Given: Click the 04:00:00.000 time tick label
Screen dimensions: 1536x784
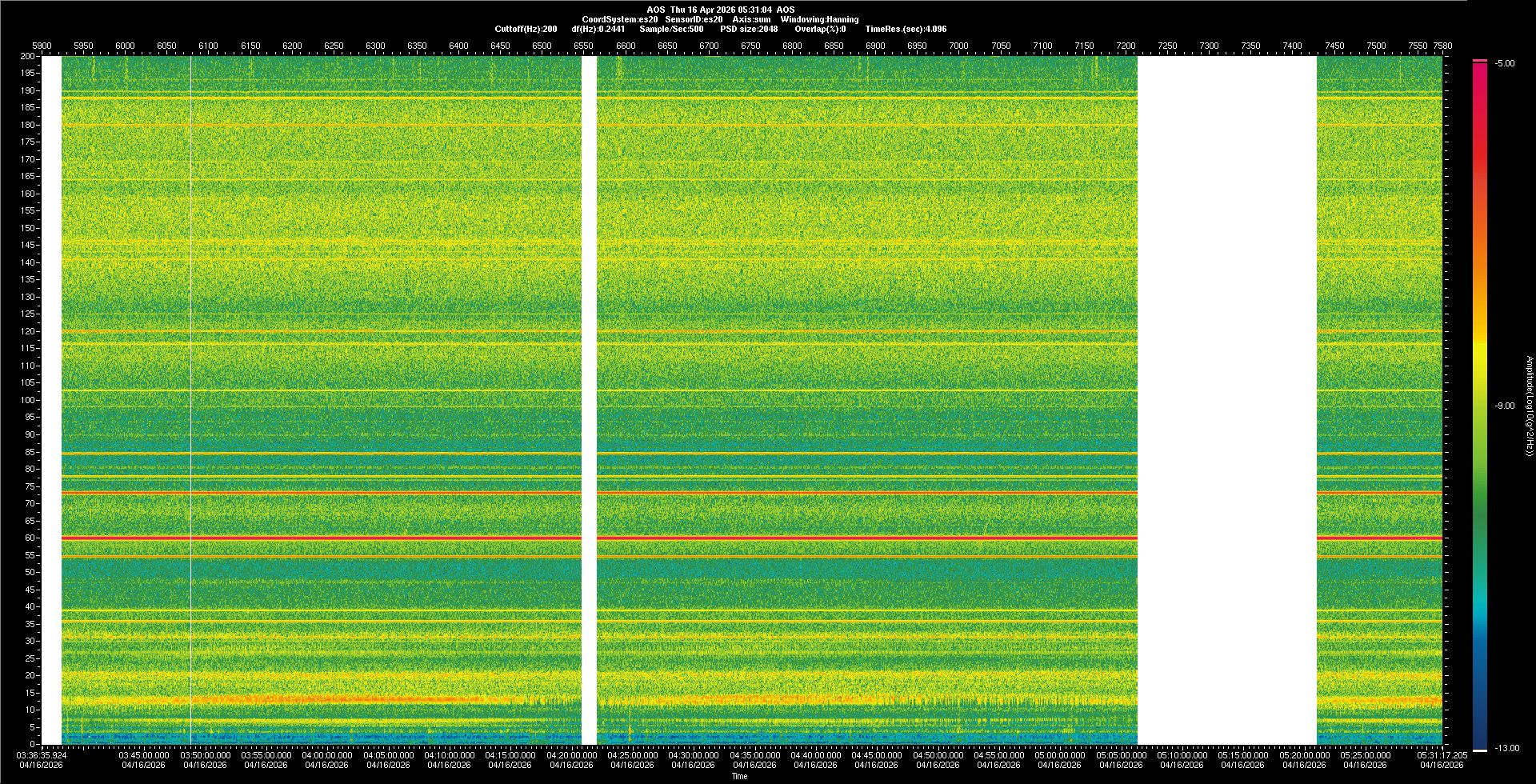Looking at the screenshot, I should 327,754.
